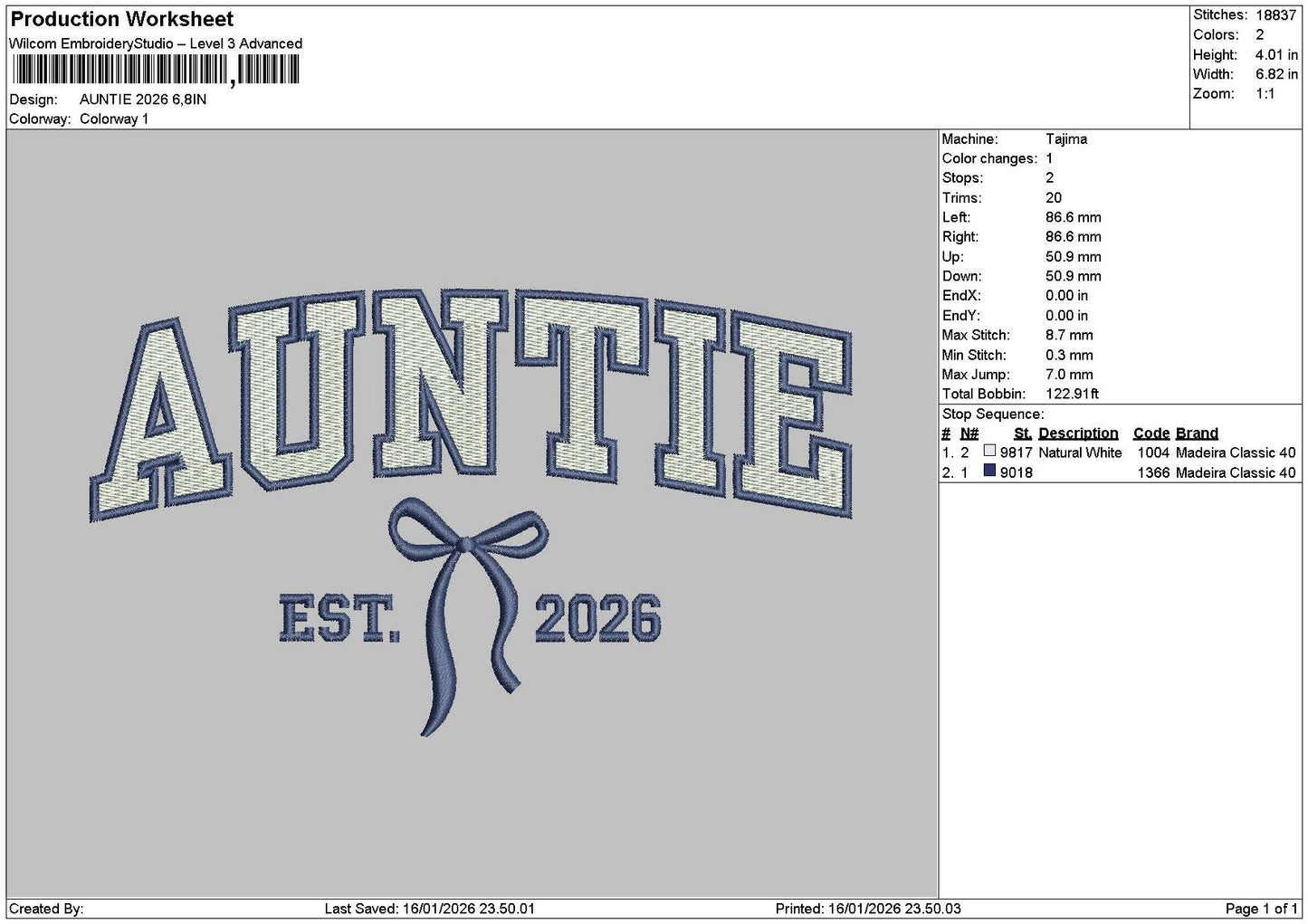Click the Zoom value '1:1'

pos(1265,94)
